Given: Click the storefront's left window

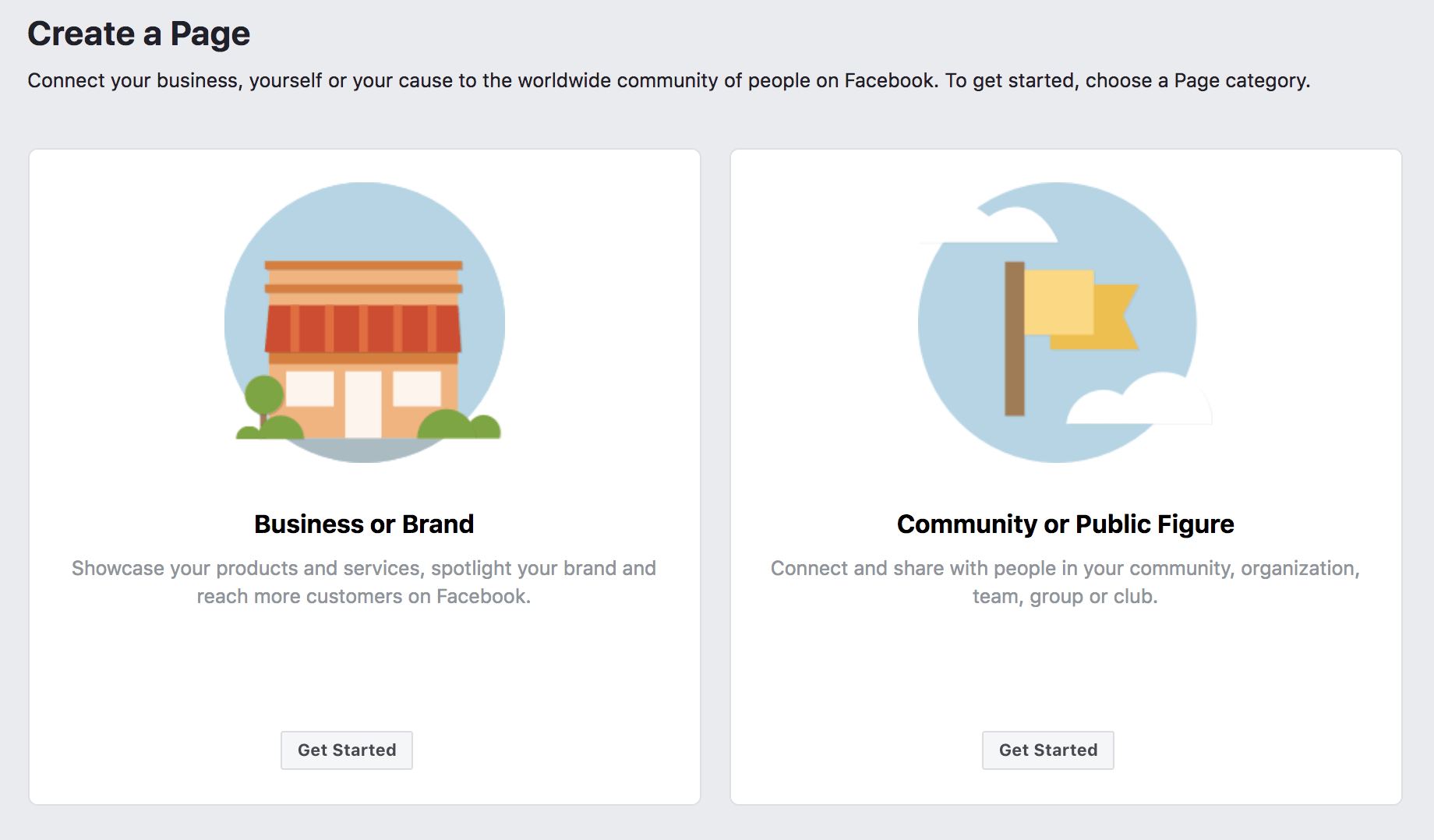Looking at the screenshot, I should click(x=310, y=388).
